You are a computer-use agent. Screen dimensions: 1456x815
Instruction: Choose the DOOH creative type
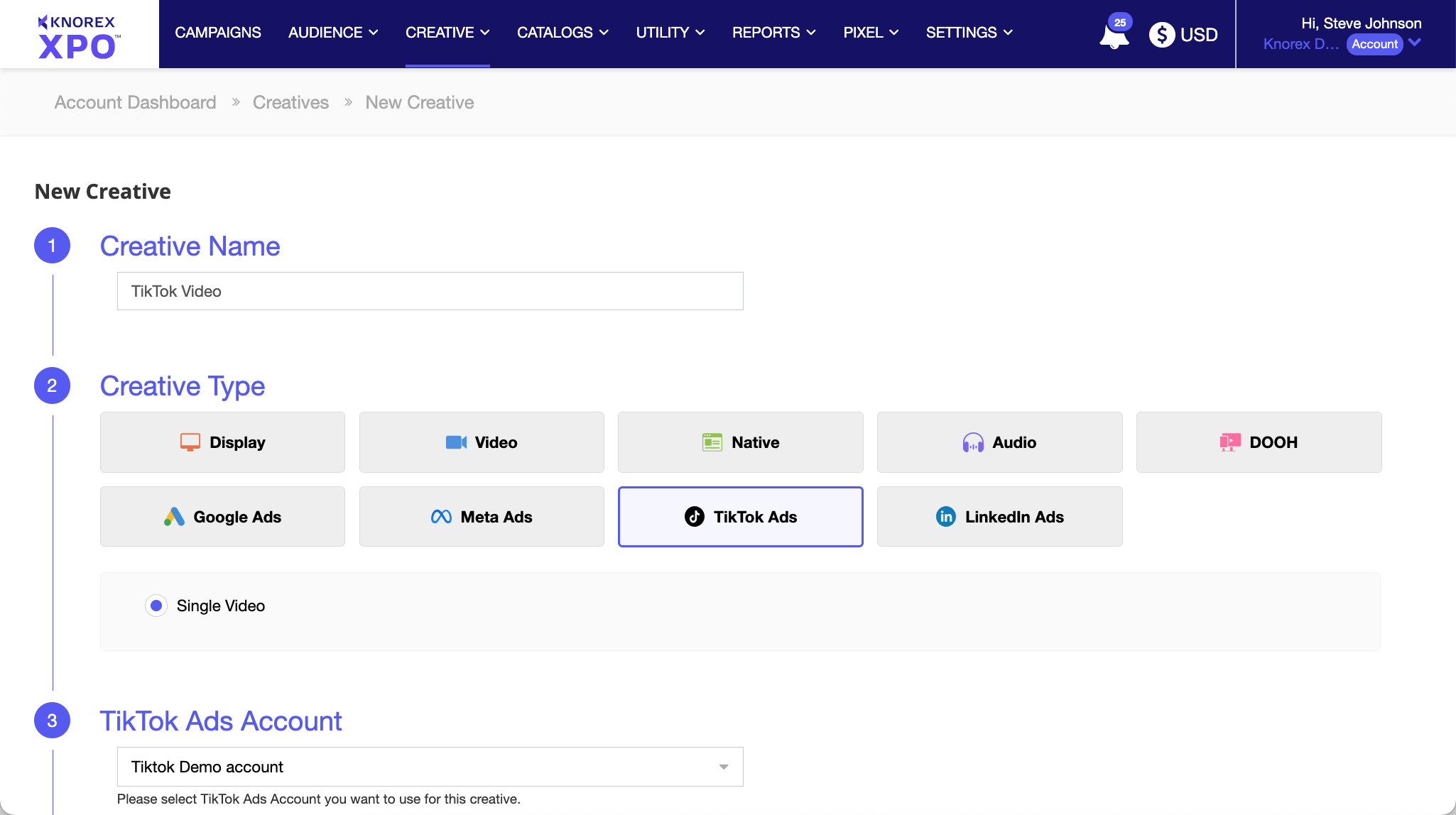[x=1259, y=442]
